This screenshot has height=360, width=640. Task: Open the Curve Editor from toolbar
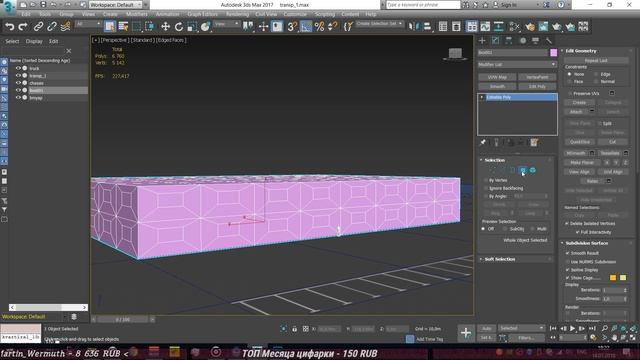click(x=485, y=27)
